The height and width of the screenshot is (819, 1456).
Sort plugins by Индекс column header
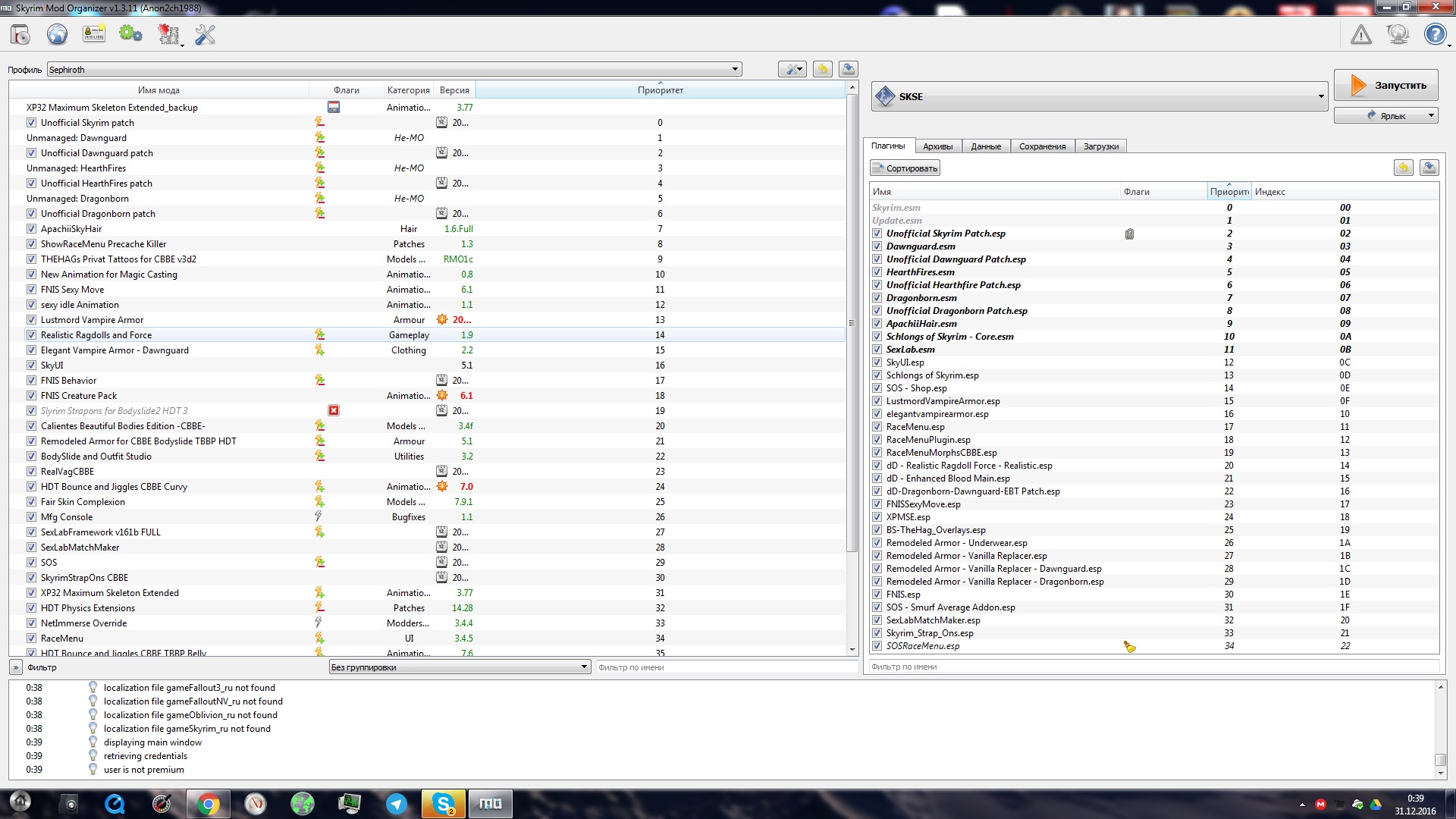pyautogui.click(x=1345, y=192)
